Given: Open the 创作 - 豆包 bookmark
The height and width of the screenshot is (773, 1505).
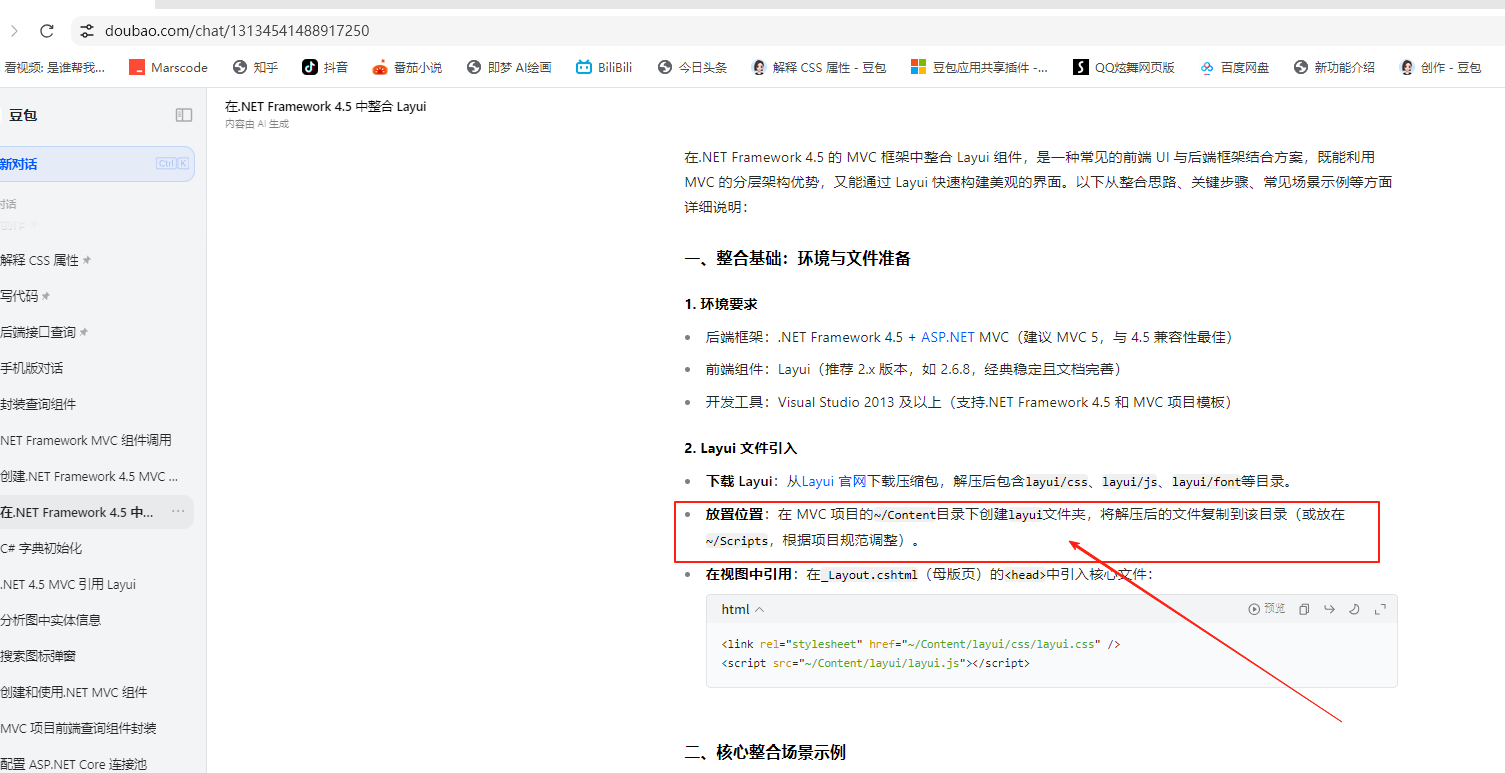Looking at the screenshot, I should (x=1441, y=67).
